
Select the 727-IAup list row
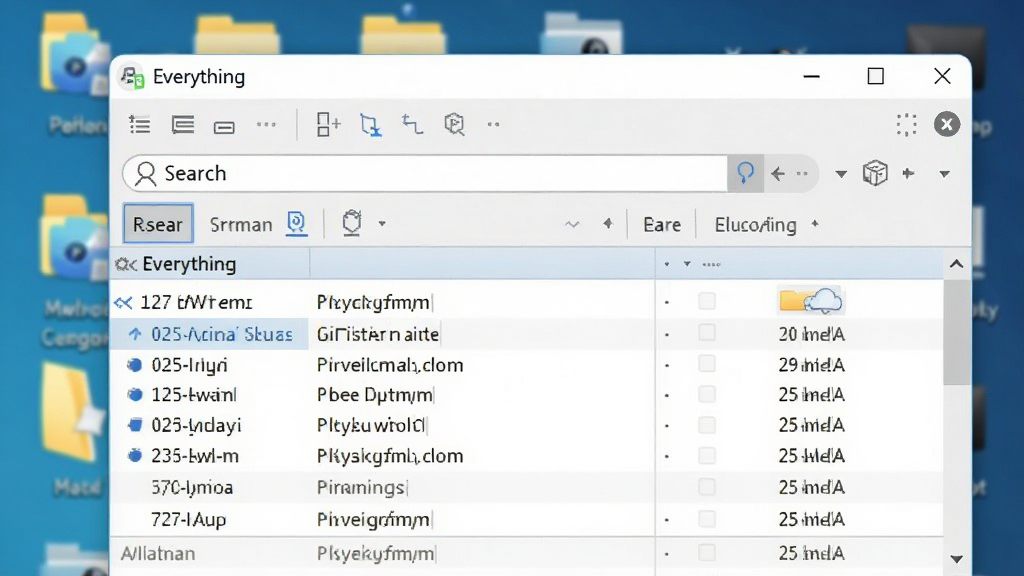tap(526, 519)
